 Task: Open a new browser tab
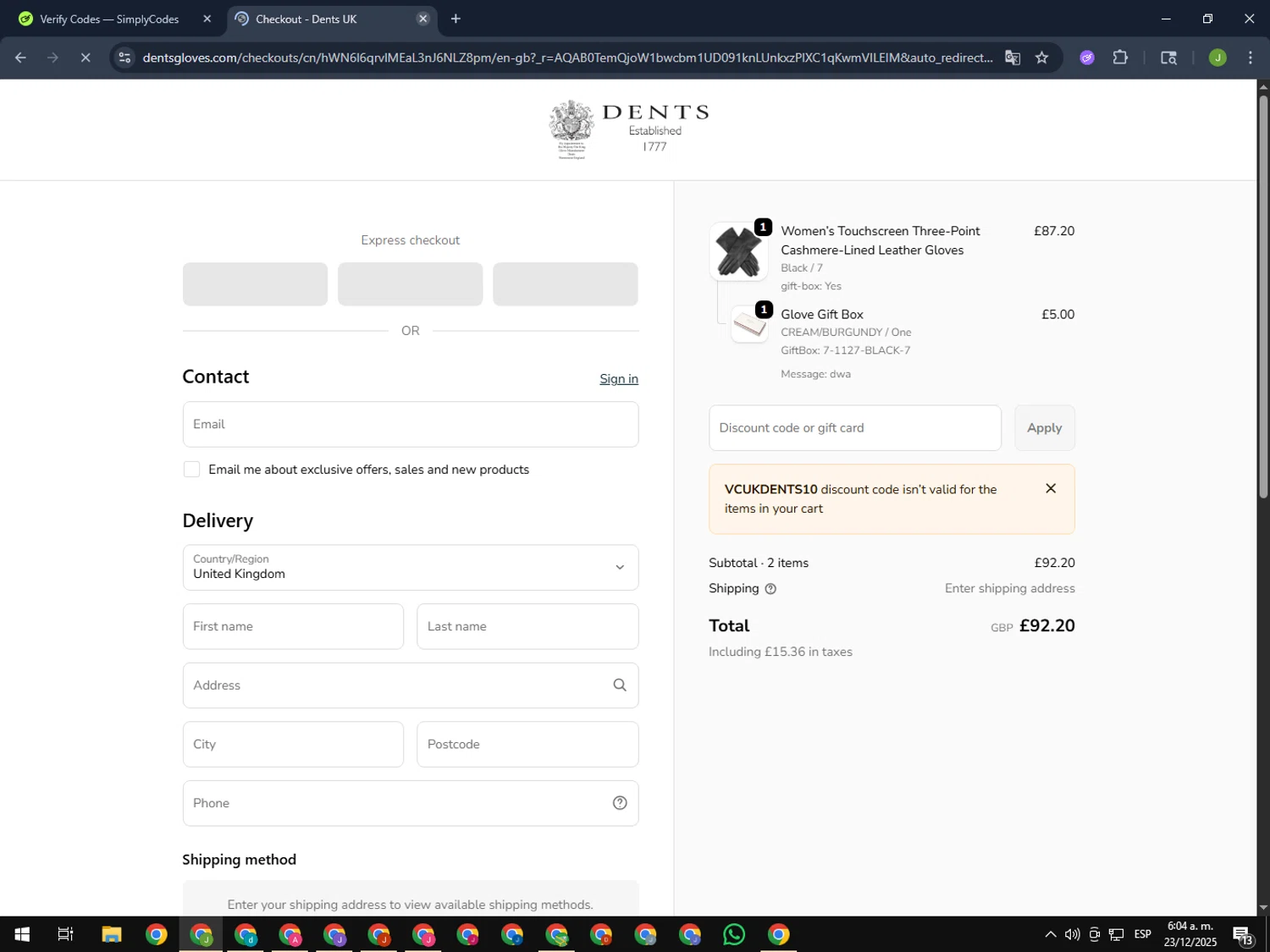tap(456, 19)
